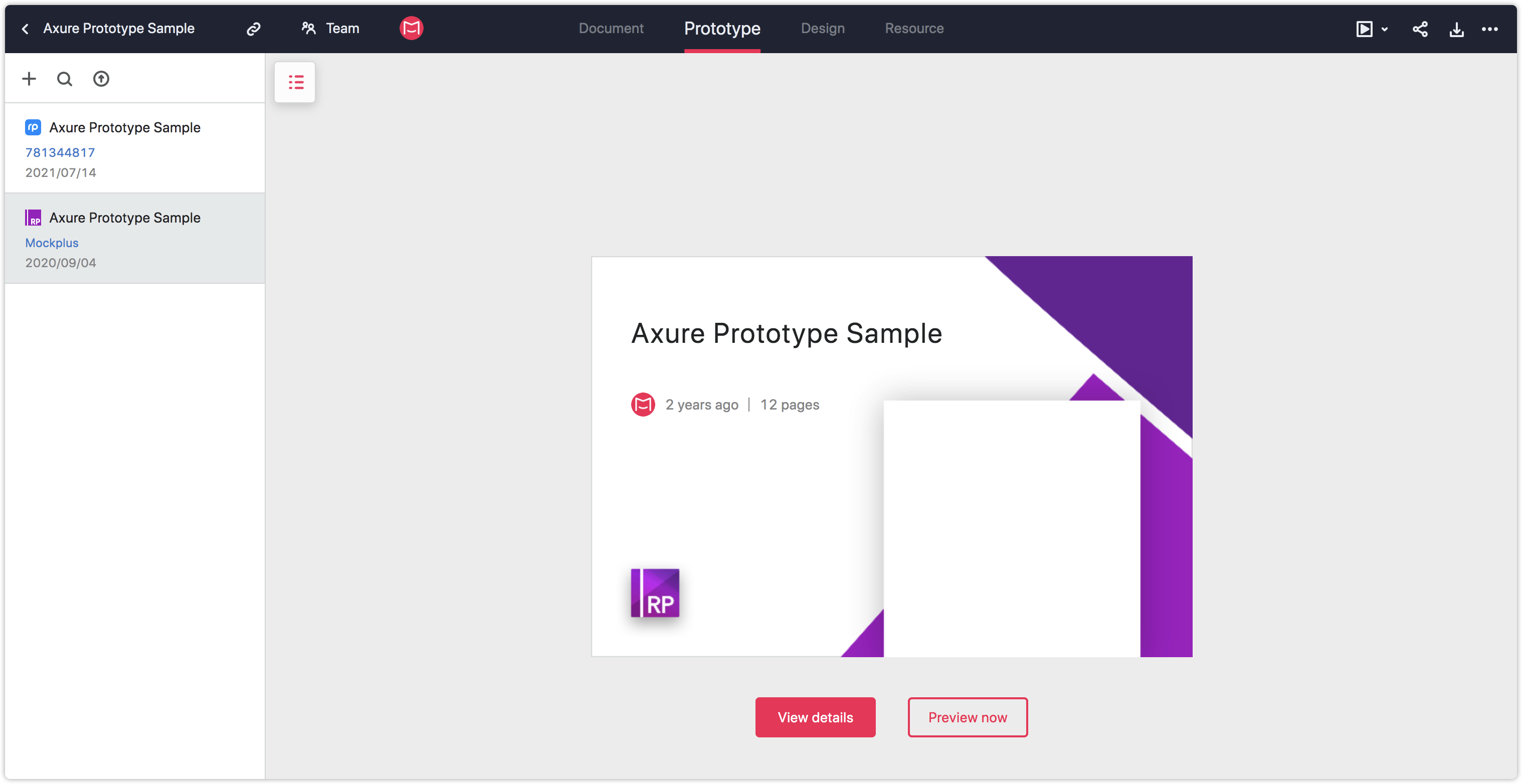Switch to the Design tab

point(823,29)
